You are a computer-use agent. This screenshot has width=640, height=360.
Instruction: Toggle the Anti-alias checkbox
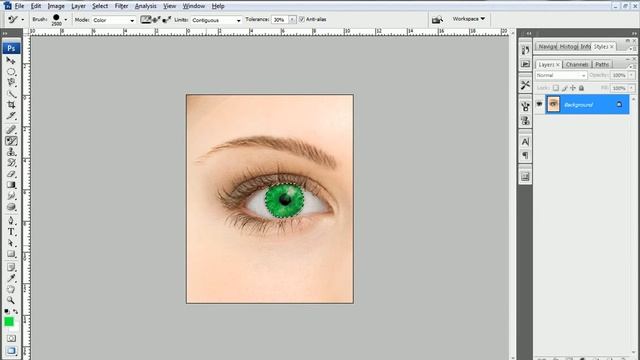tap(302, 19)
